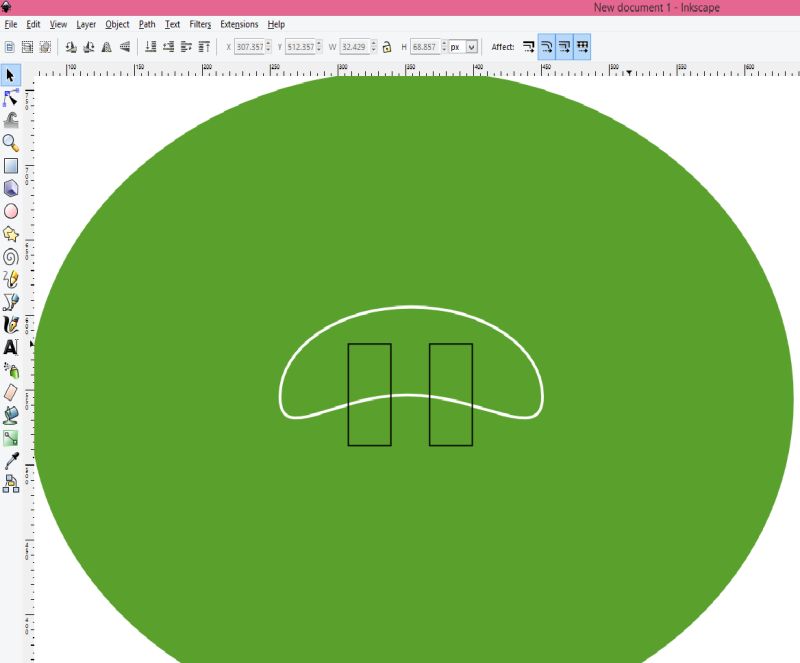800x663 pixels.
Task: Activate the Tweak tool
Action: point(13,120)
